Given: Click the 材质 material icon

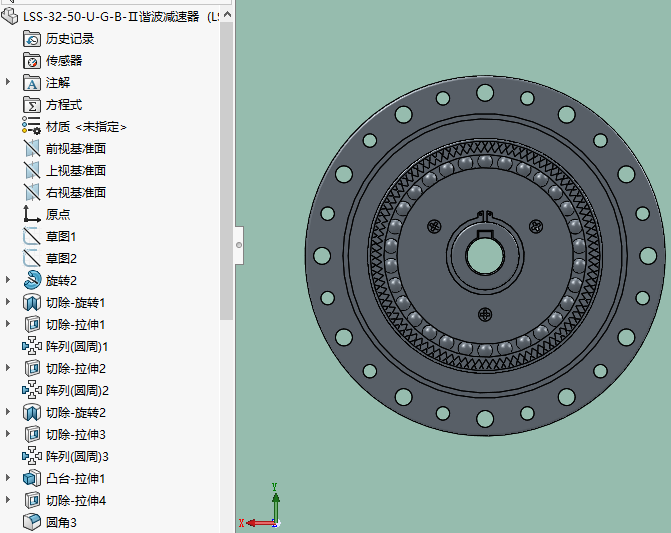Looking at the screenshot, I should point(31,126).
